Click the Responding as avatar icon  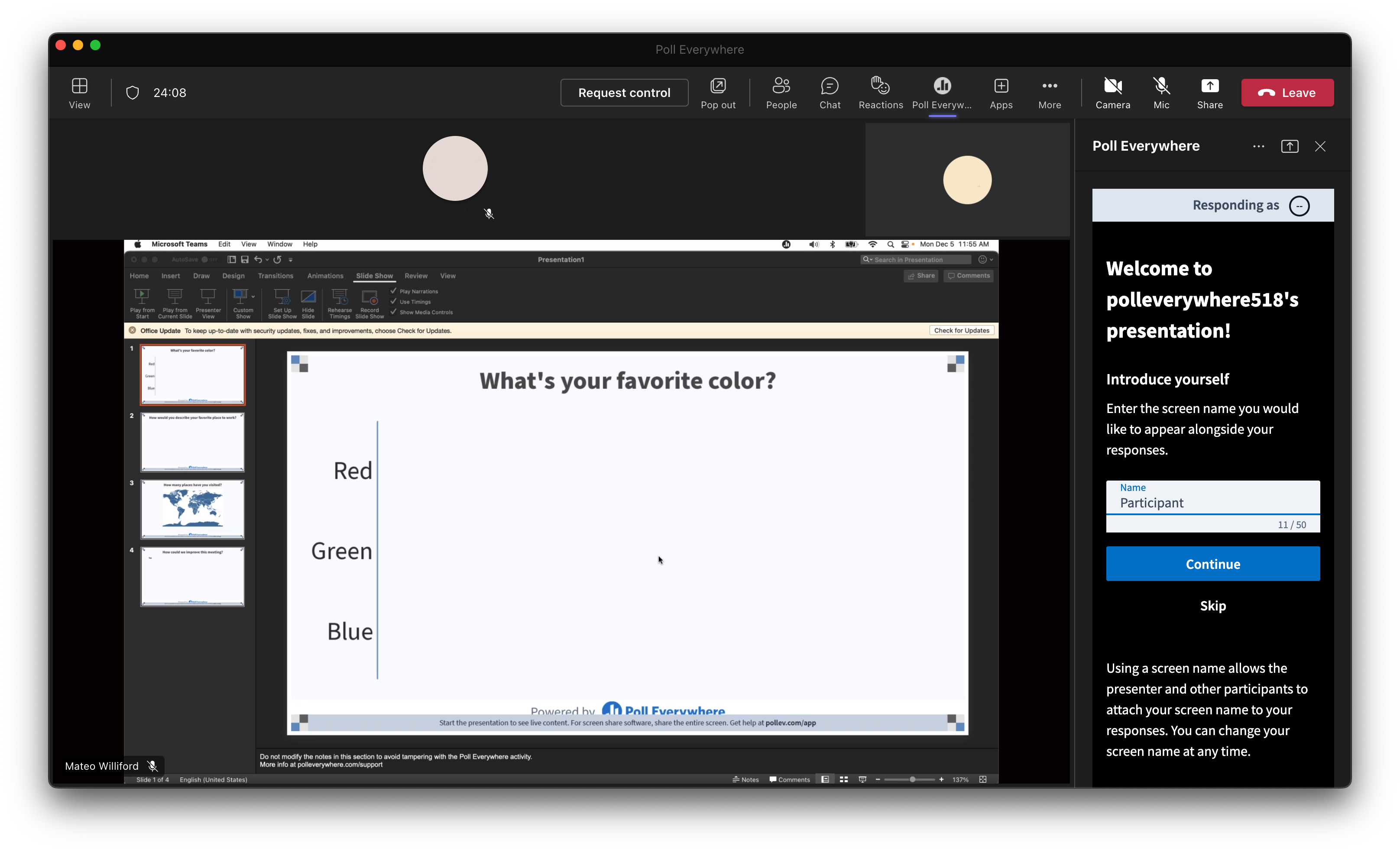click(x=1299, y=206)
